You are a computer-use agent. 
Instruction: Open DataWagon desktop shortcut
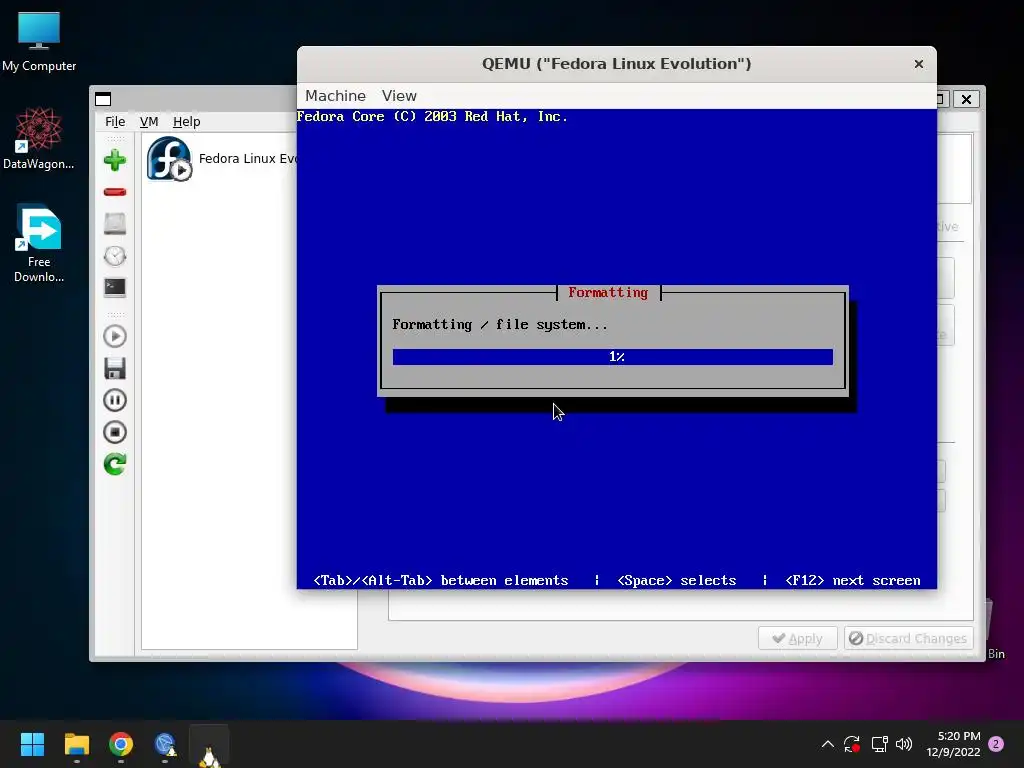click(x=39, y=139)
